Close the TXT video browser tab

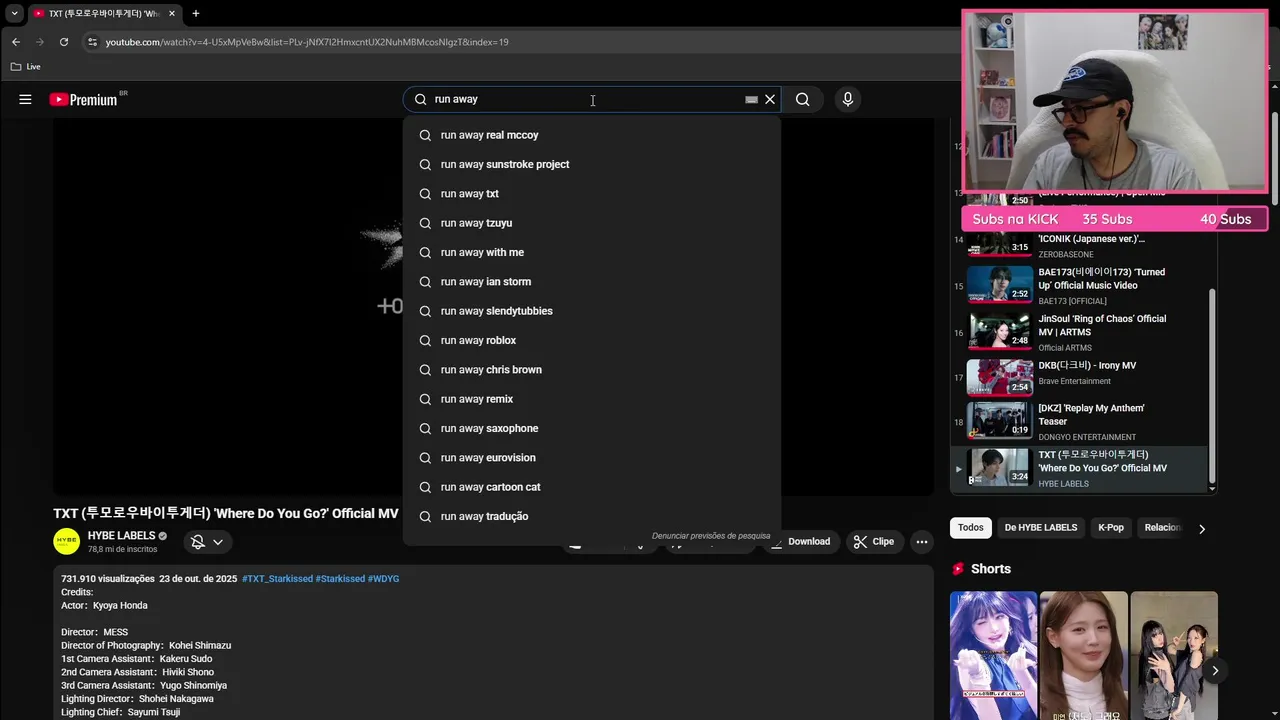click(172, 13)
